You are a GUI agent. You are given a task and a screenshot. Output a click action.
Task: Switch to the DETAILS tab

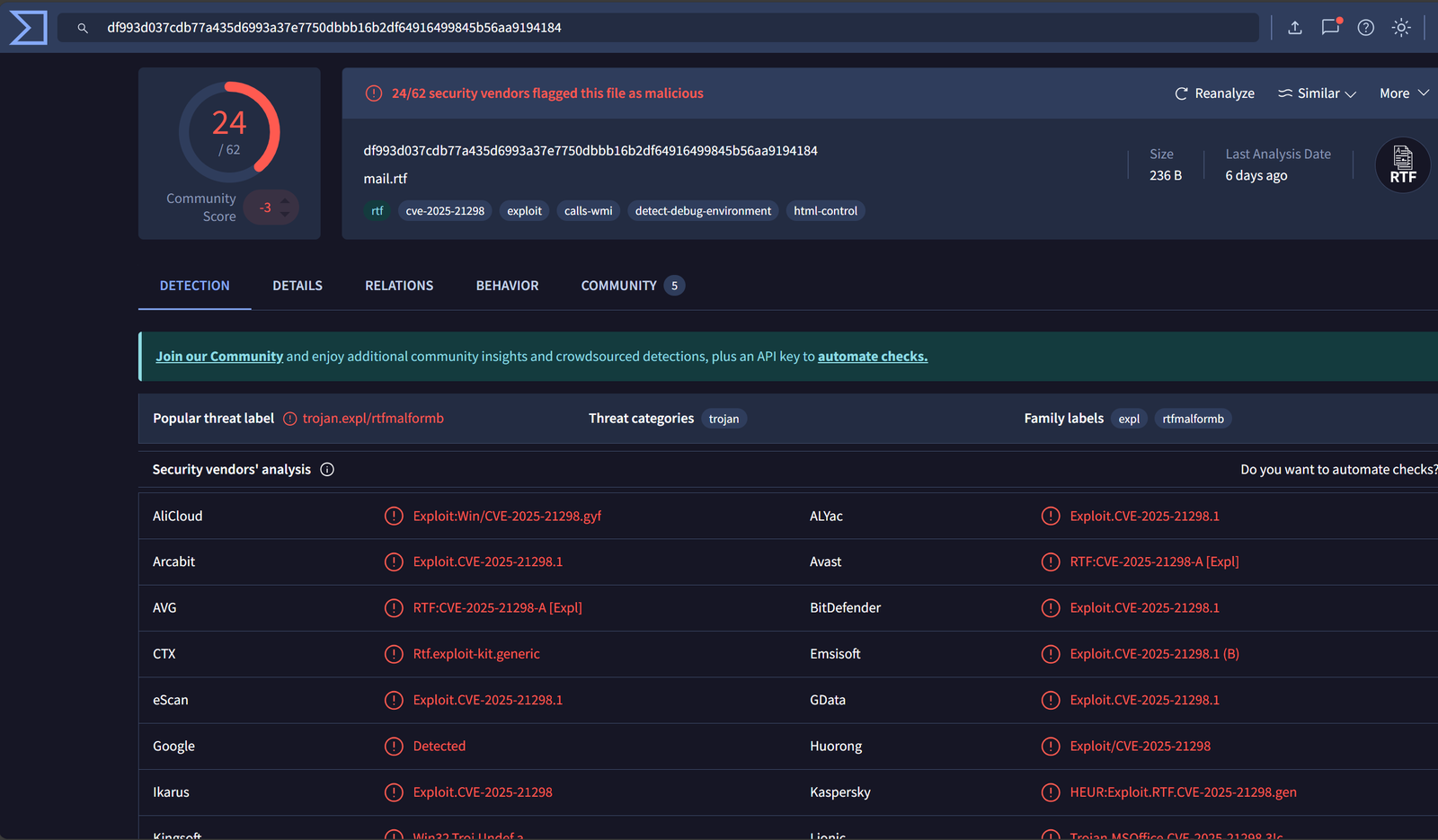297,286
